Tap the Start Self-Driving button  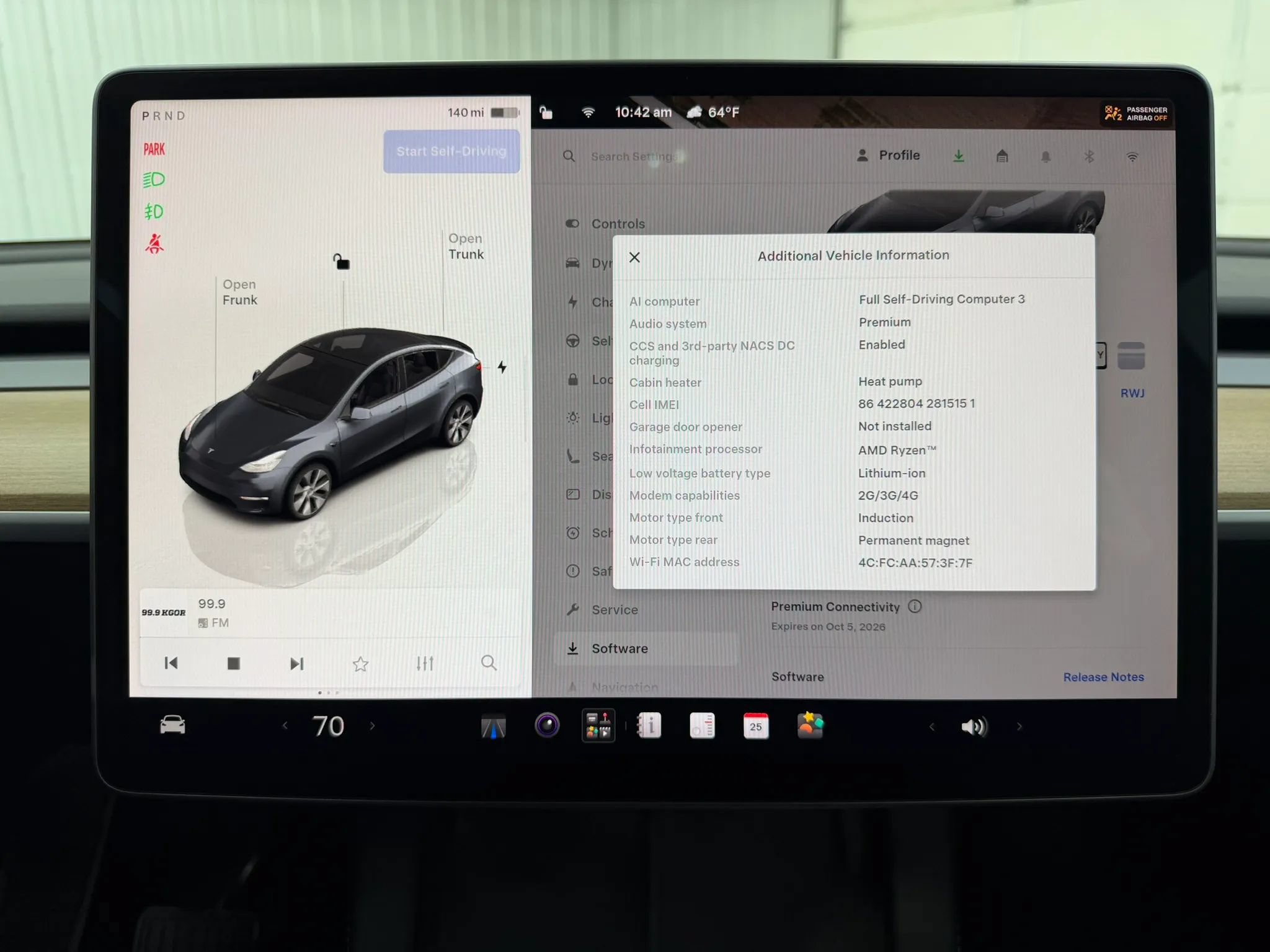point(451,151)
